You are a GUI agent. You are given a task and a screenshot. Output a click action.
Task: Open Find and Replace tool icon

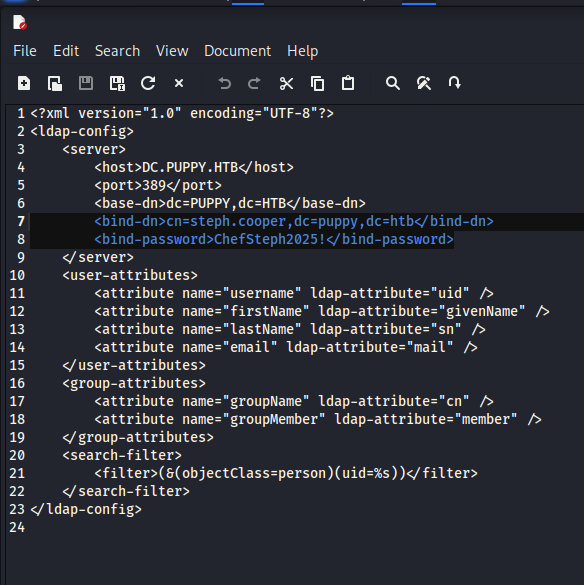424,83
